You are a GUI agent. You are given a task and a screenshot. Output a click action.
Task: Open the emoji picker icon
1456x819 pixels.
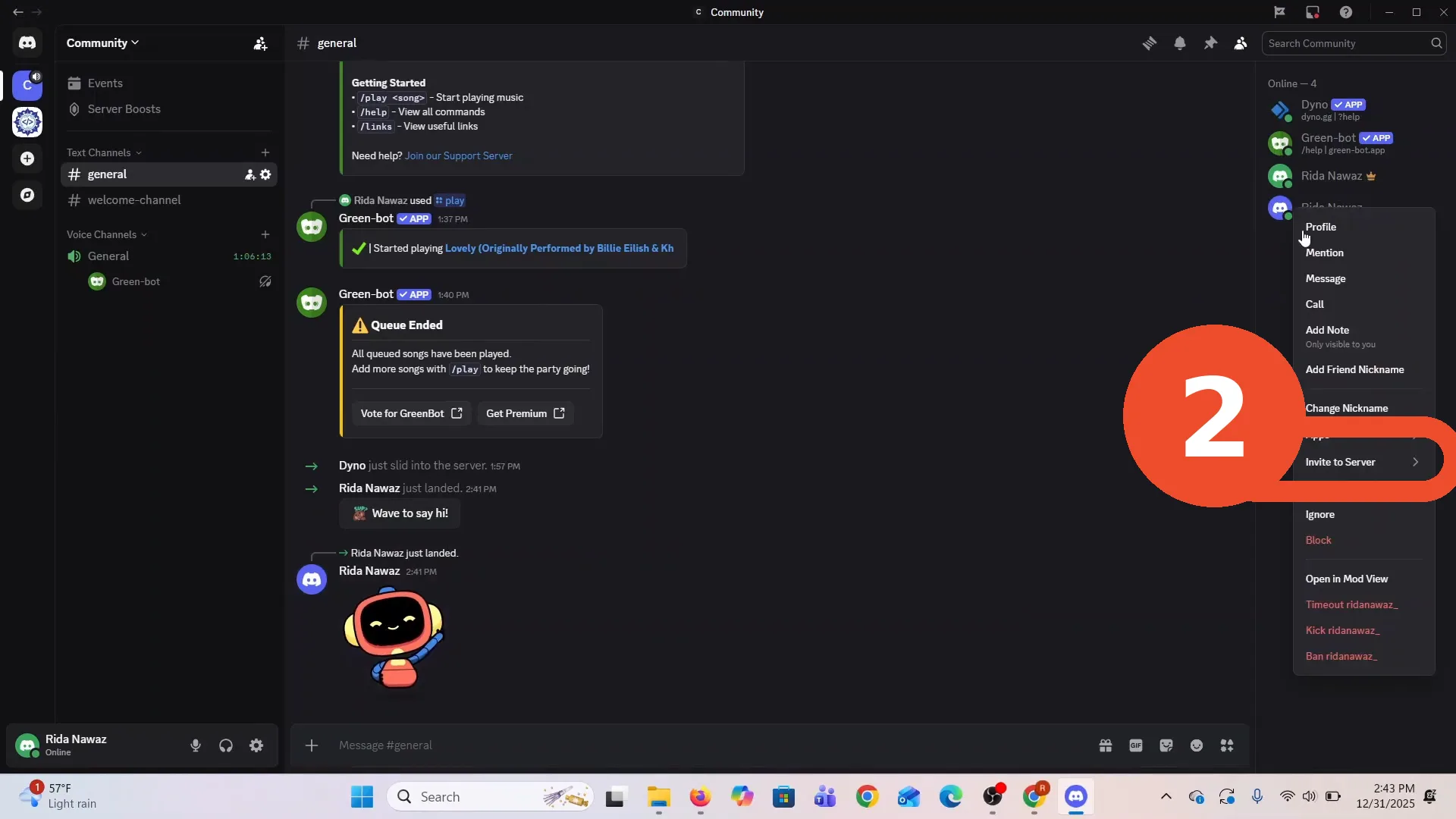pos(1197,745)
